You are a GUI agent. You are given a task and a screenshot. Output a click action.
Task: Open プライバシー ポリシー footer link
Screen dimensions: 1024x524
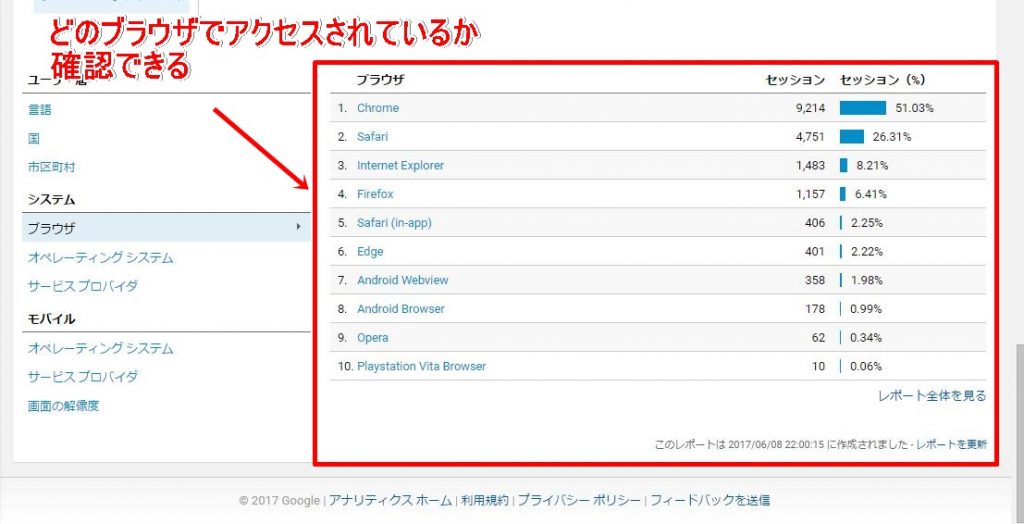(x=579, y=500)
